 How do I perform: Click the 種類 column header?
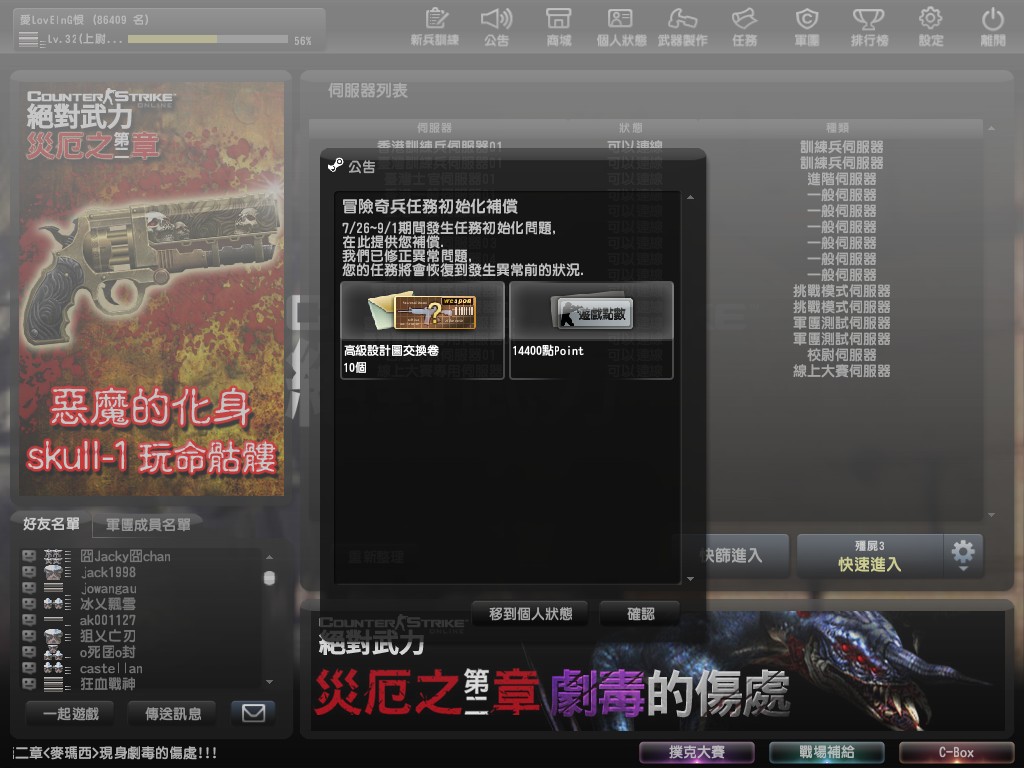click(x=837, y=128)
